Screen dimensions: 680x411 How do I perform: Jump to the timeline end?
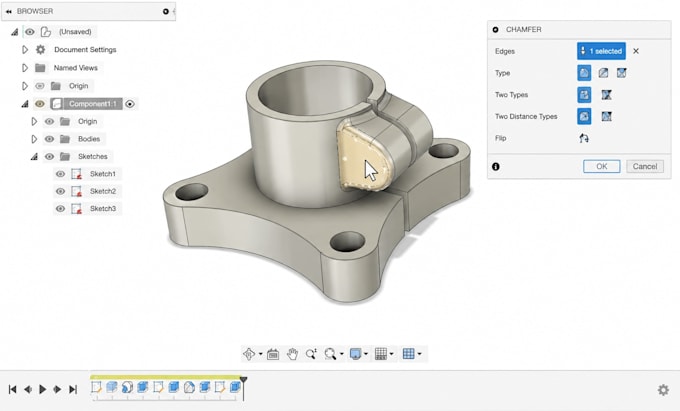[73, 389]
